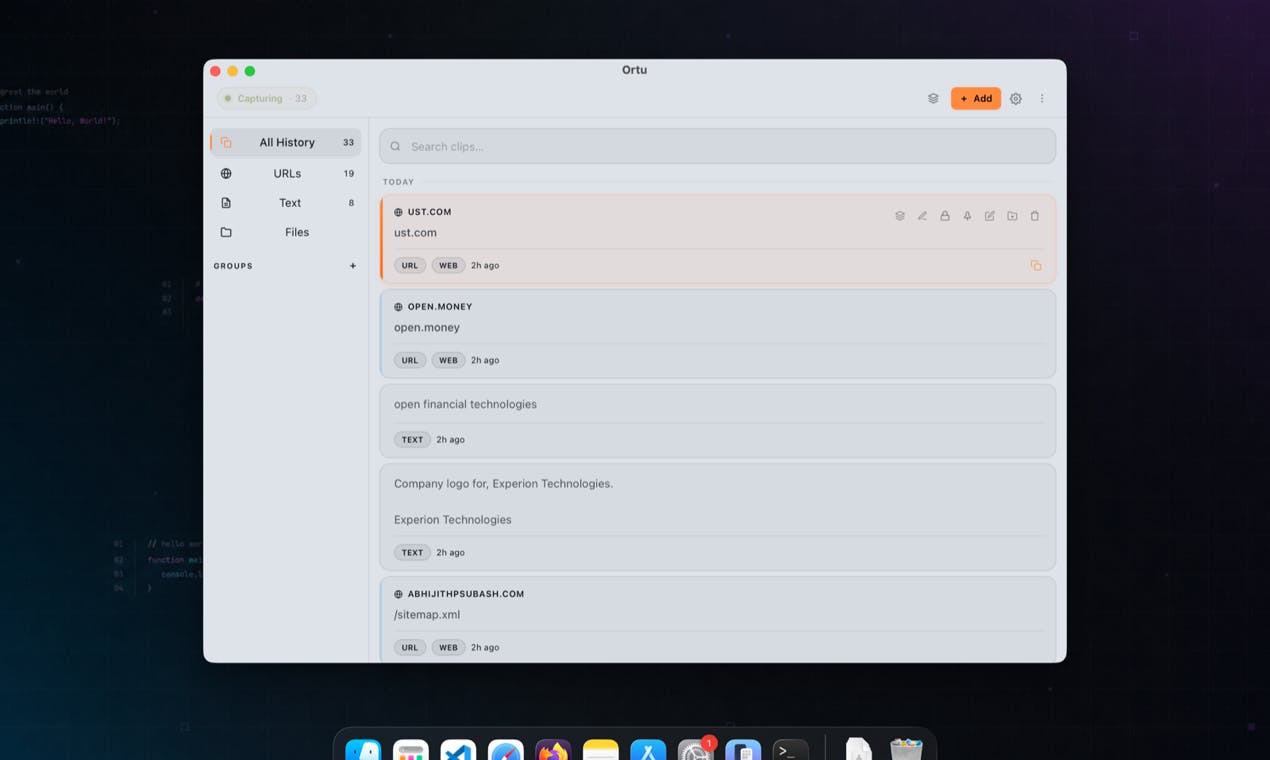Click square-pen note icon on ust.com card
The image size is (1270, 760).
click(990, 216)
